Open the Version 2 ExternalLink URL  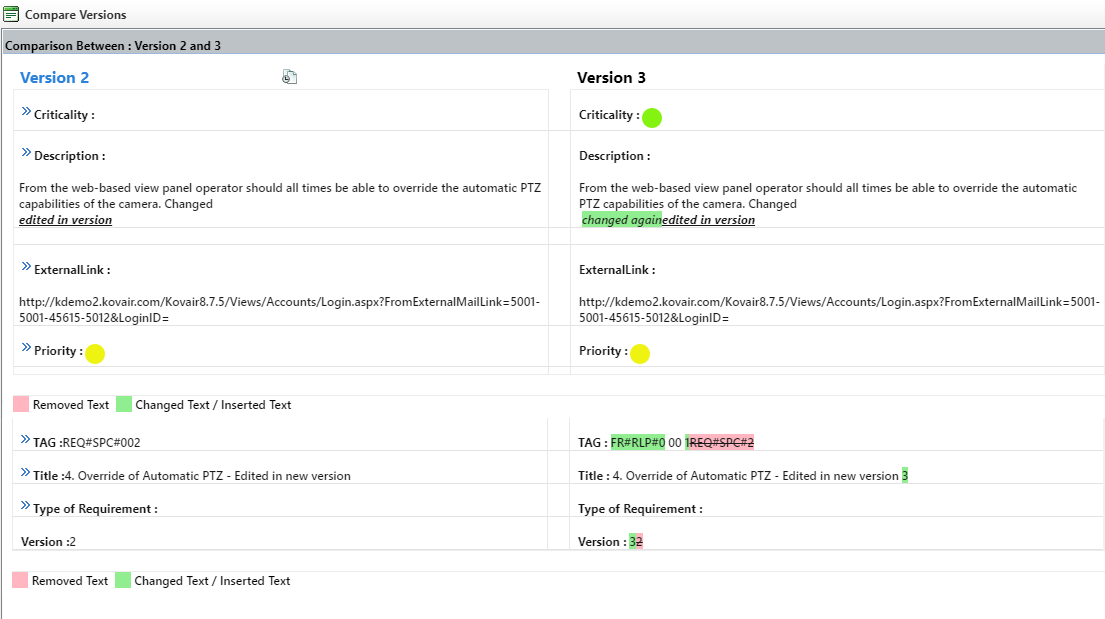[x=280, y=310]
